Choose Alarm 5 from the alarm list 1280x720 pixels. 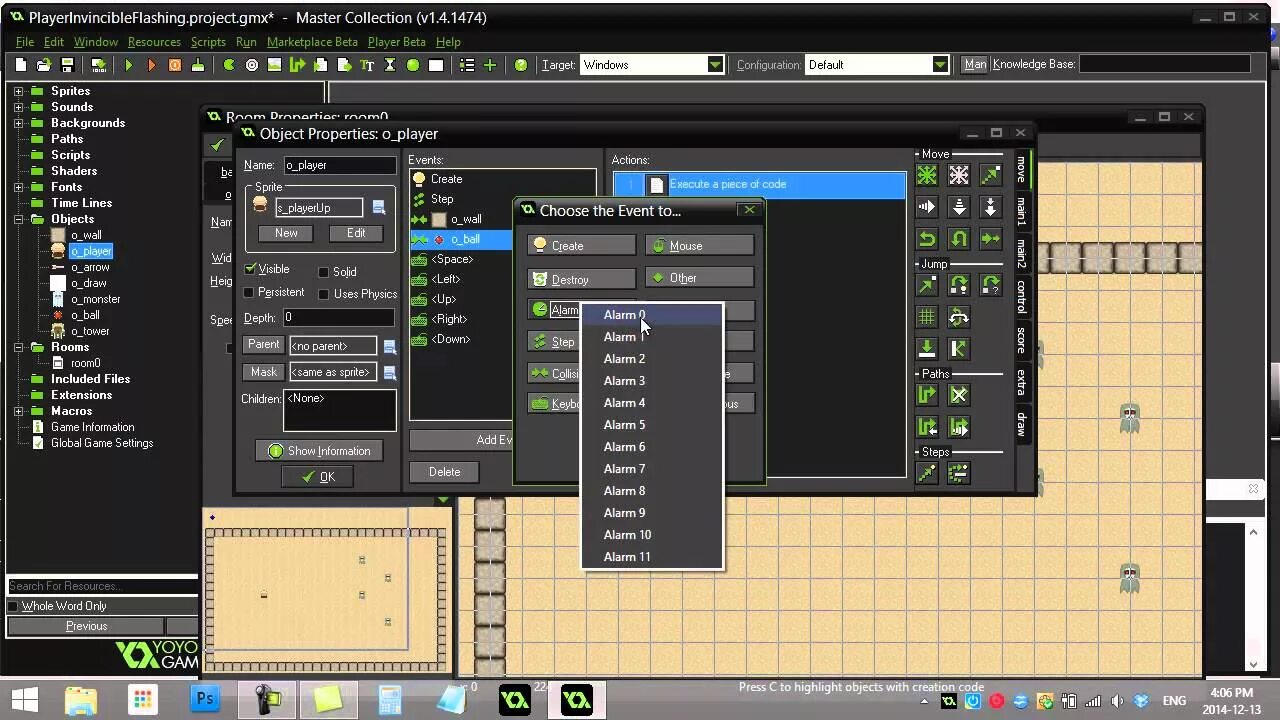point(652,425)
